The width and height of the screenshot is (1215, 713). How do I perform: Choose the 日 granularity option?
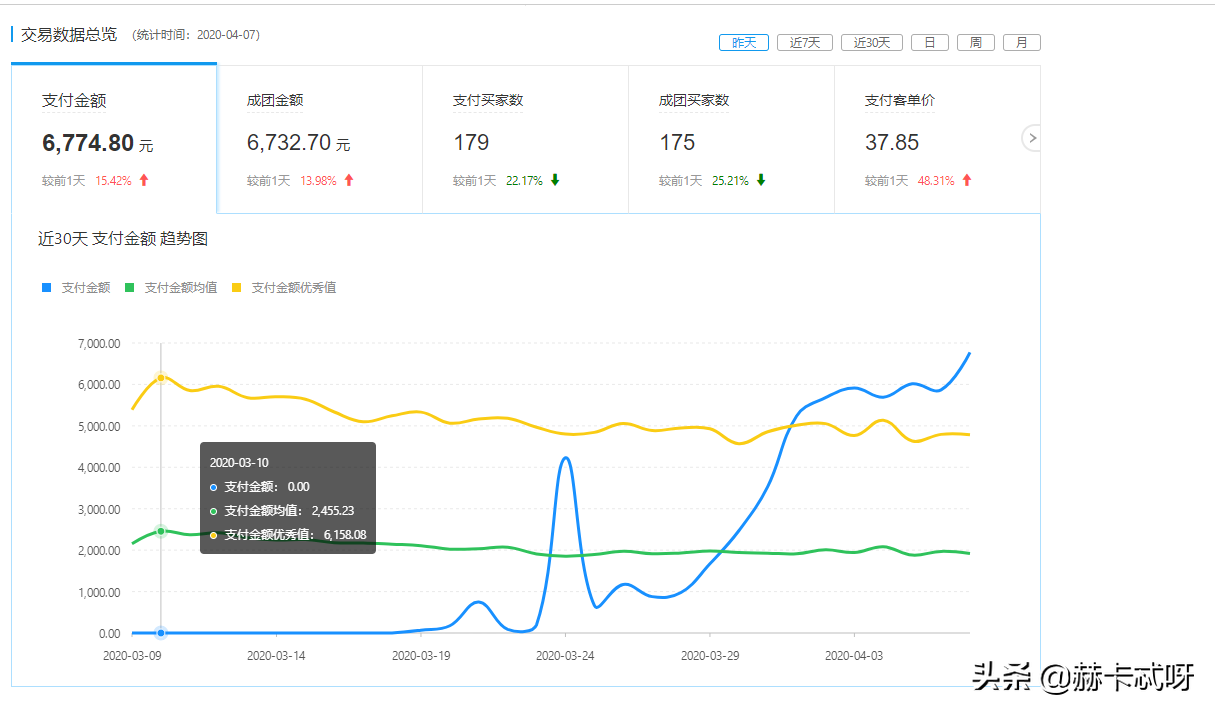point(930,43)
